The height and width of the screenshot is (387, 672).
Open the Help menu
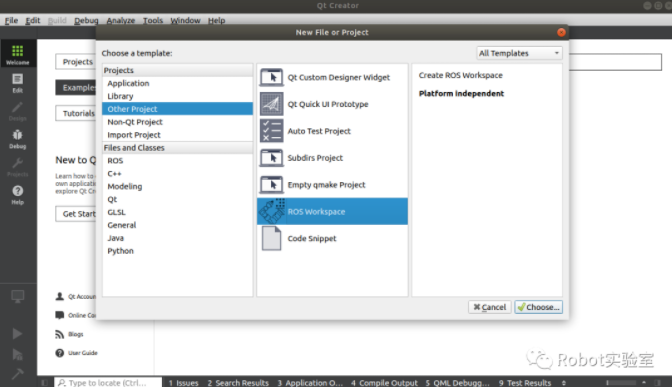coord(216,20)
